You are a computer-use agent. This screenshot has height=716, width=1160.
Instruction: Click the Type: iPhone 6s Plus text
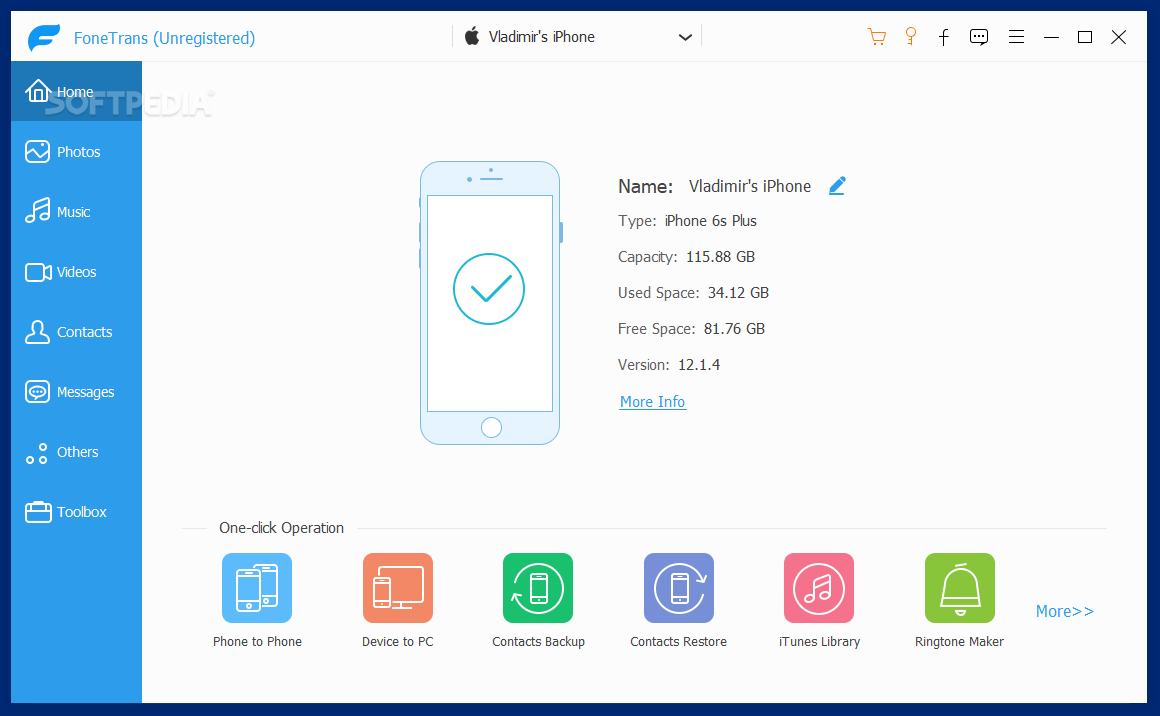687,220
